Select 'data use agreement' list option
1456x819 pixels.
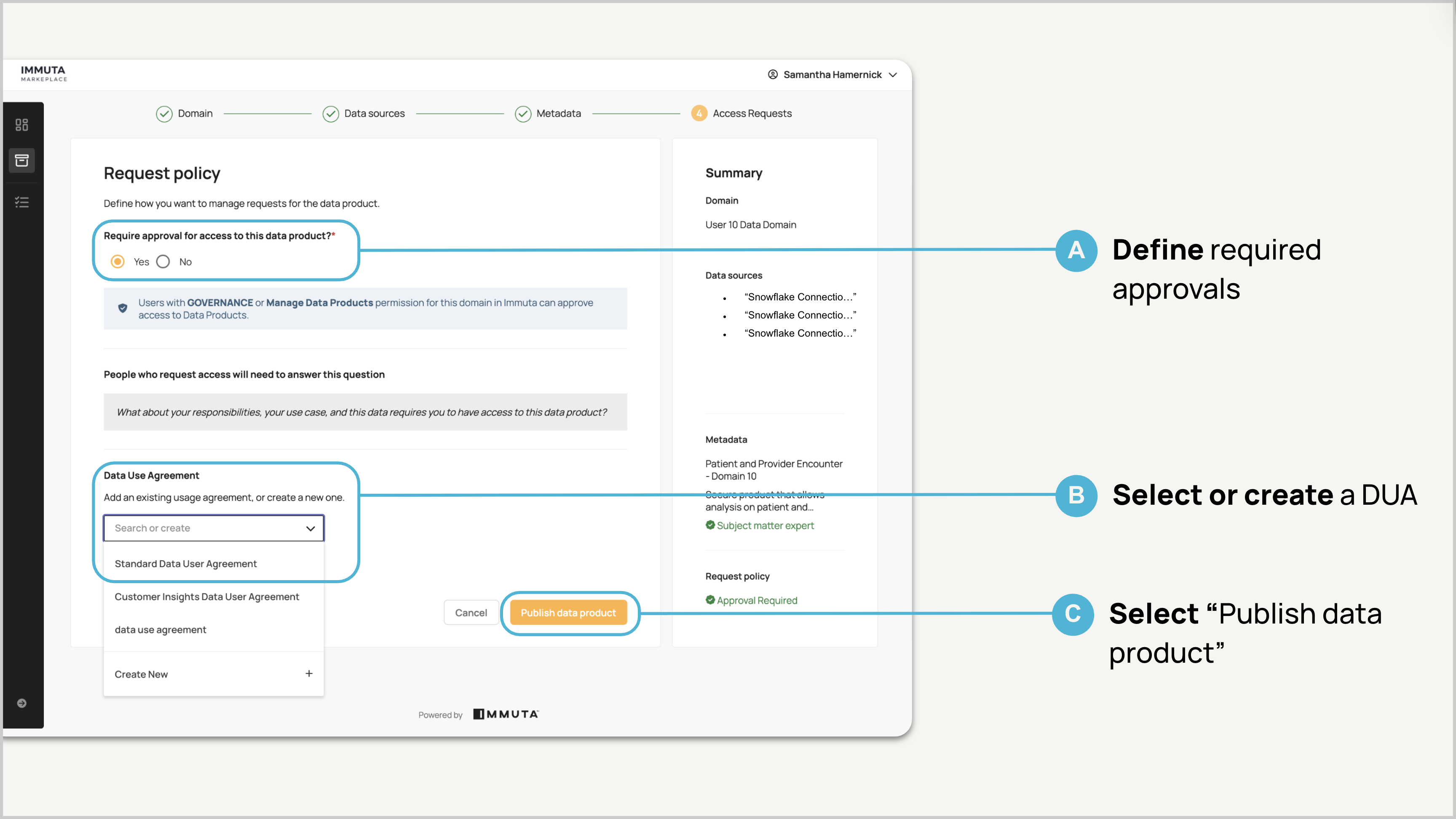pyautogui.click(x=161, y=630)
